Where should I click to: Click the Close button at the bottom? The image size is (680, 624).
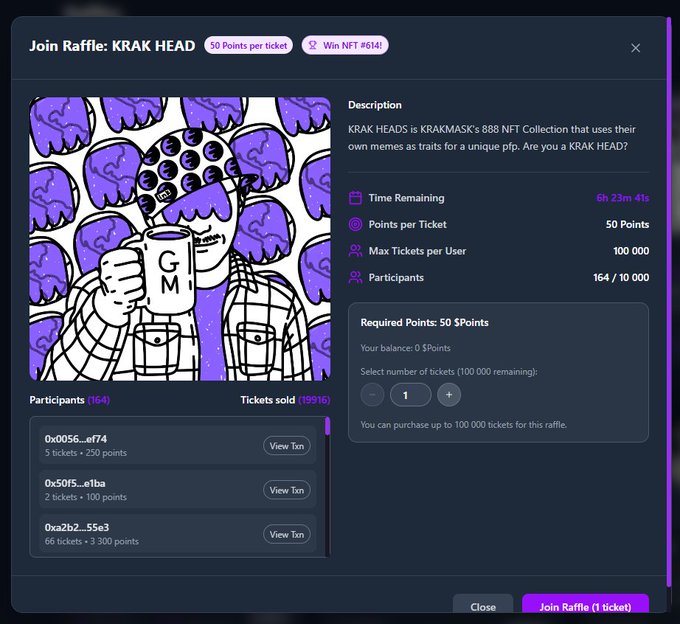pyautogui.click(x=483, y=605)
